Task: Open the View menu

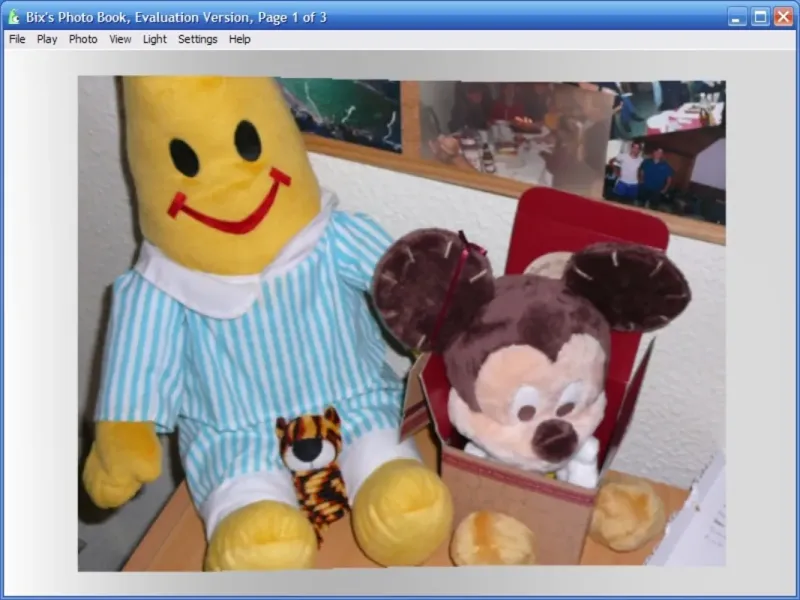Action: pos(120,39)
